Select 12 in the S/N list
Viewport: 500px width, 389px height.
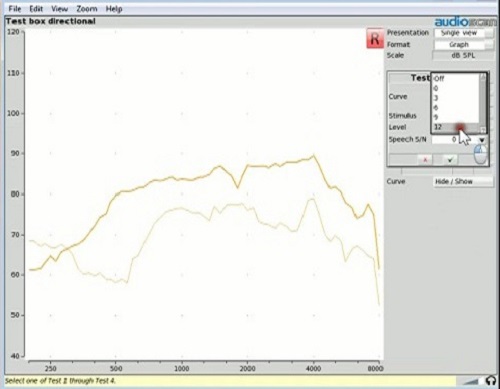click(456, 127)
